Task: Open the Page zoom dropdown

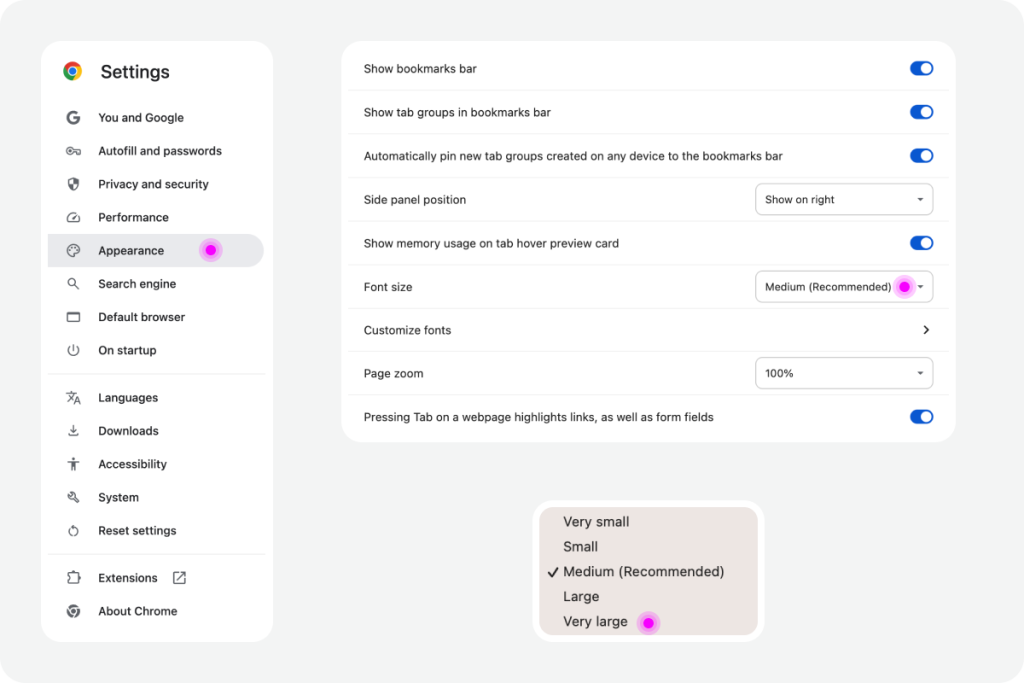Action: [843, 374]
